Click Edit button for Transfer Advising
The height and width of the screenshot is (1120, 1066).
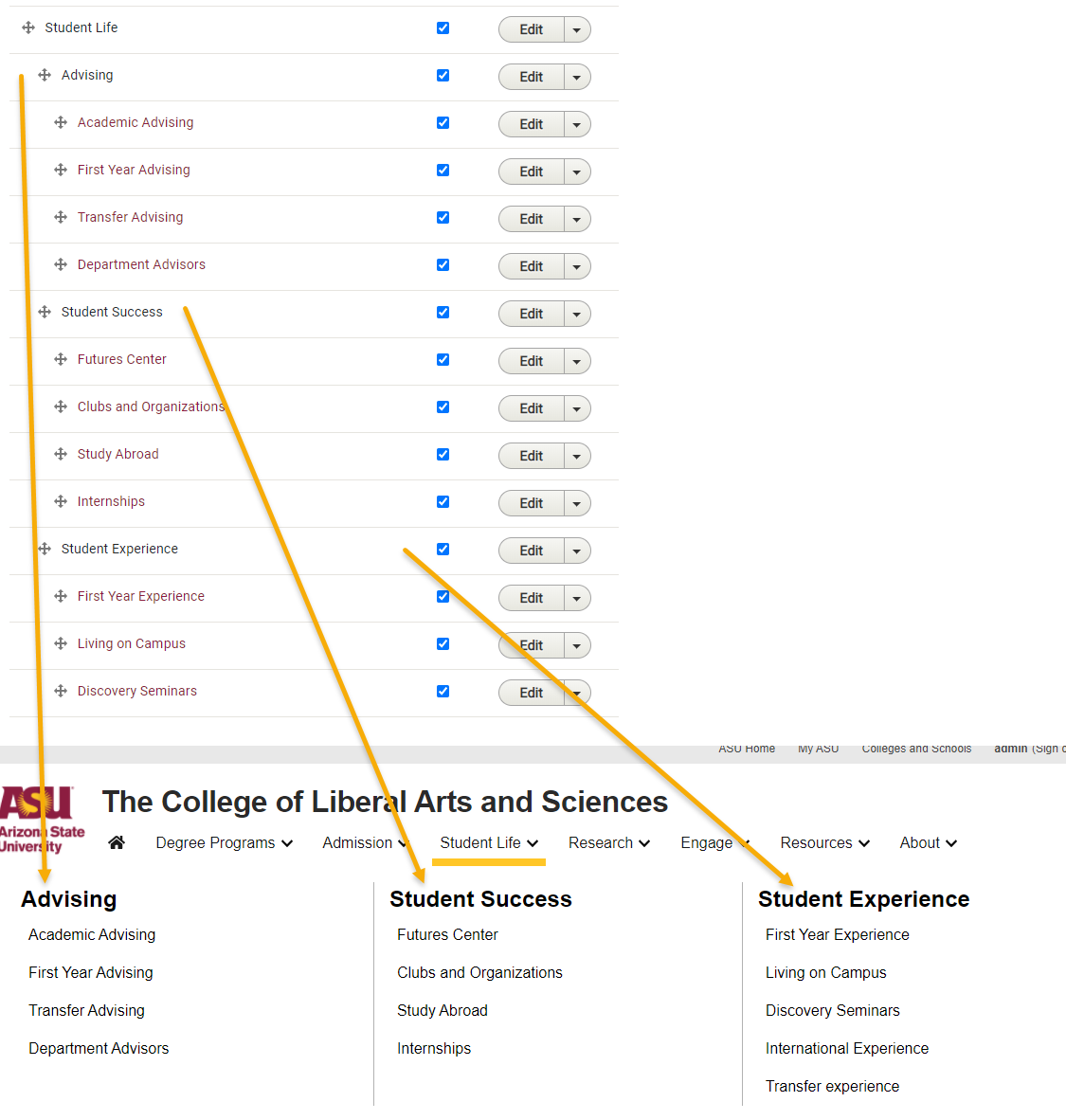tap(531, 219)
